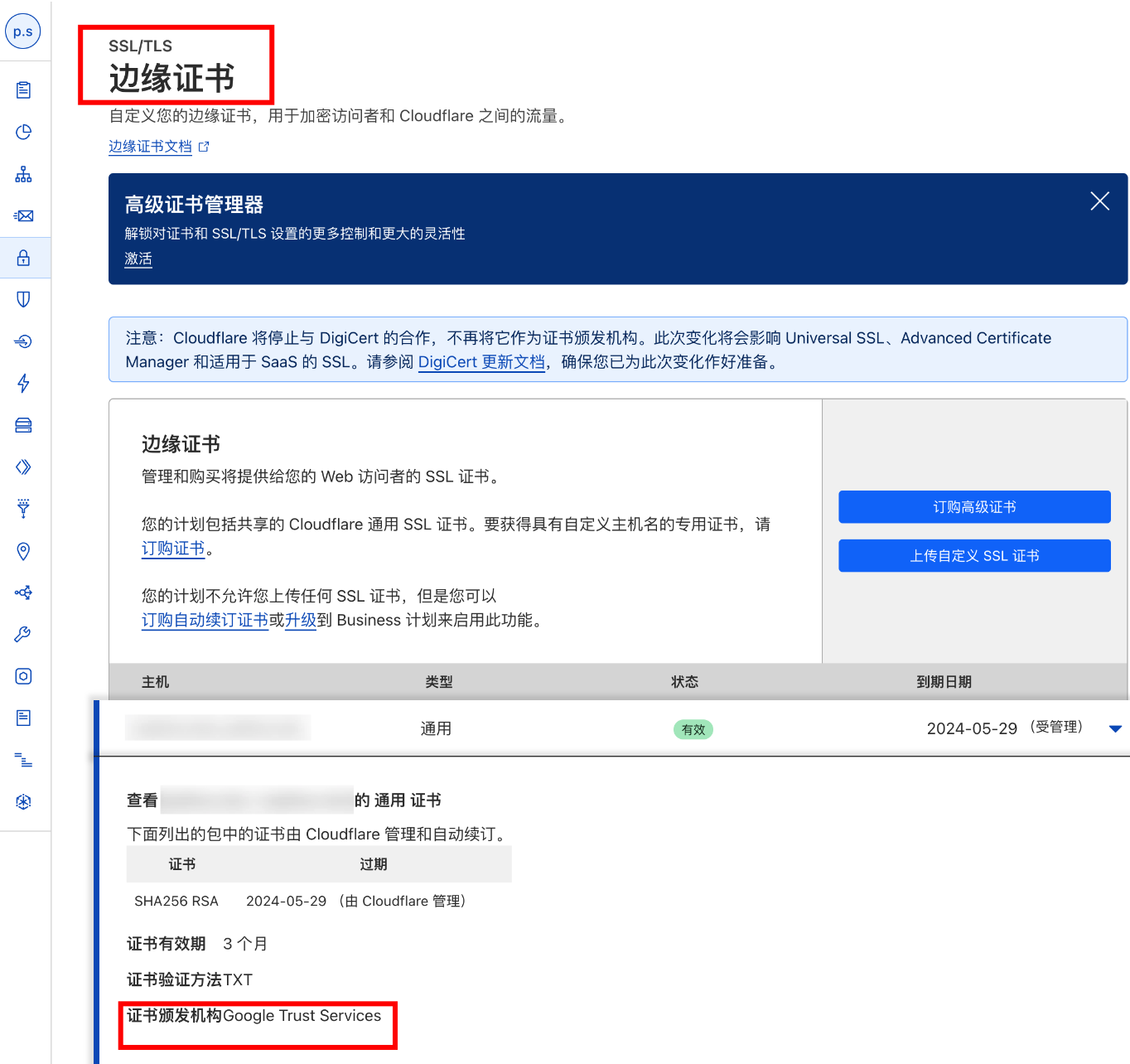The width and height of the screenshot is (1130, 1064).
Task: Click the 证书 column header in details table
Action: (x=182, y=864)
